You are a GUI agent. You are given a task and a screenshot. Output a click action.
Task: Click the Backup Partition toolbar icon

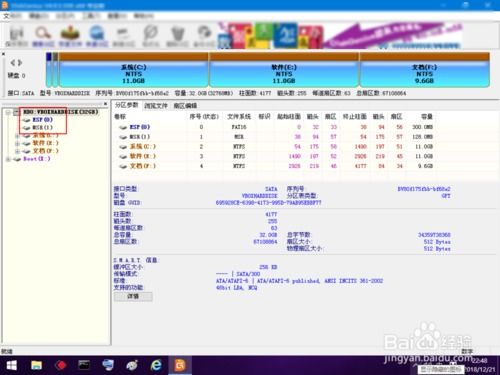204,36
